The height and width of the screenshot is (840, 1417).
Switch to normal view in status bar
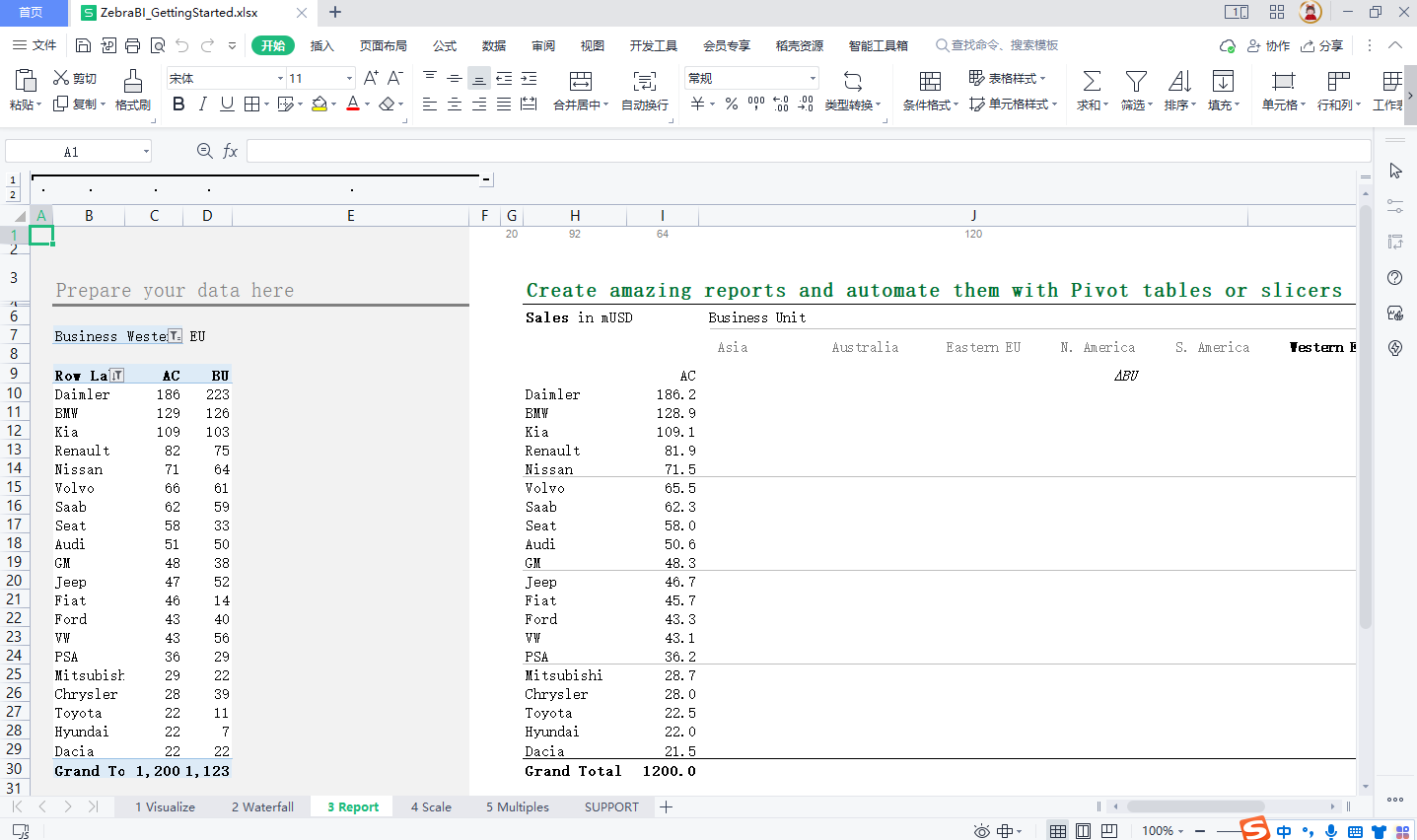click(x=1057, y=831)
